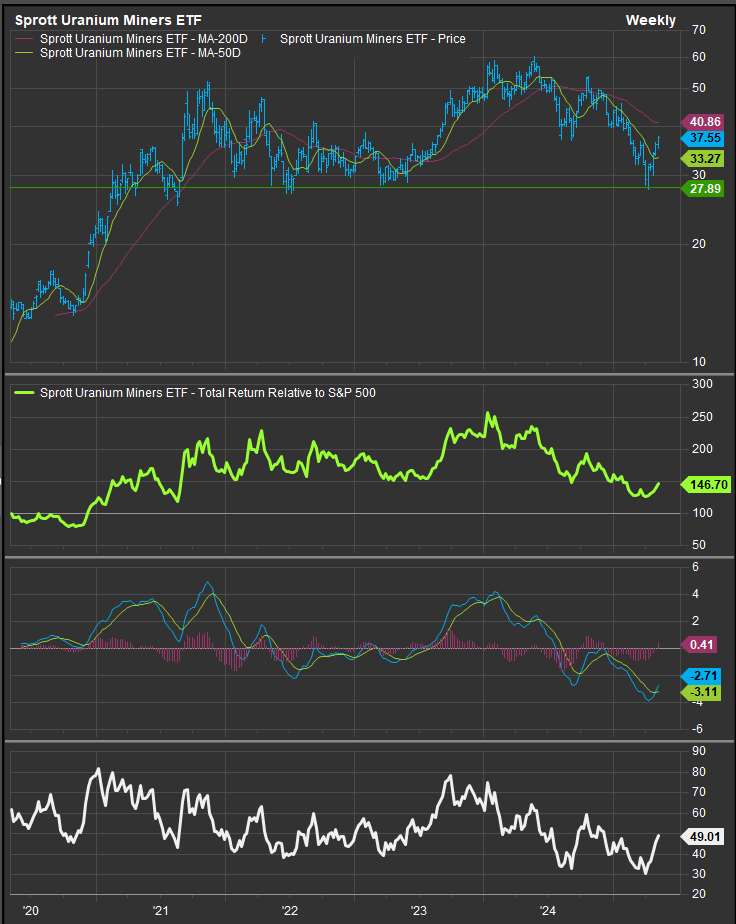Select the MA-200D legend entry
The width and height of the screenshot is (736, 924).
(x=130, y=39)
